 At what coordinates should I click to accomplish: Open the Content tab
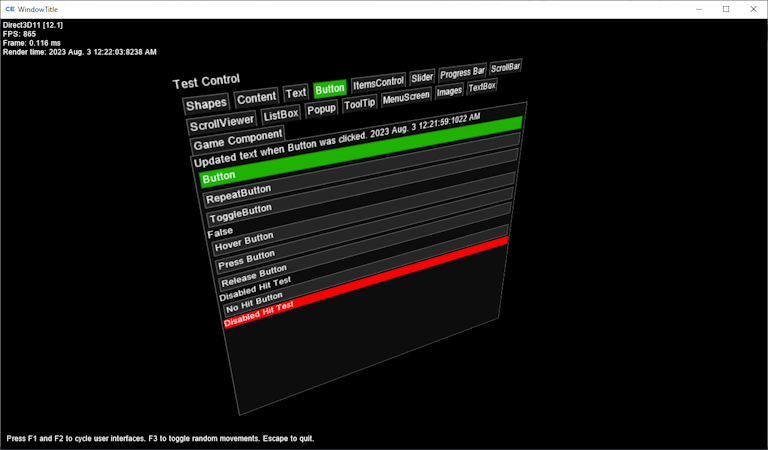tap(256, 98)
